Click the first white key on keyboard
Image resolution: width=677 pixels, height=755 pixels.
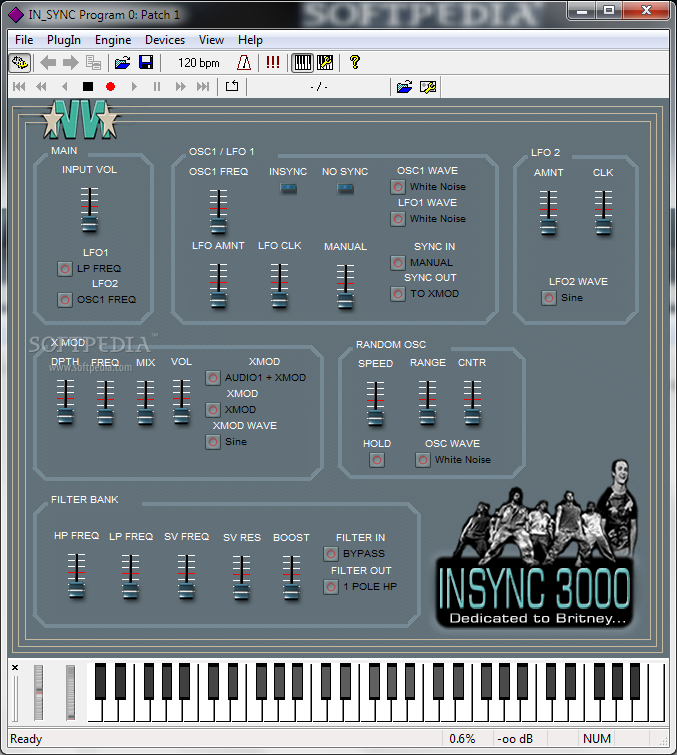[93, 710]
